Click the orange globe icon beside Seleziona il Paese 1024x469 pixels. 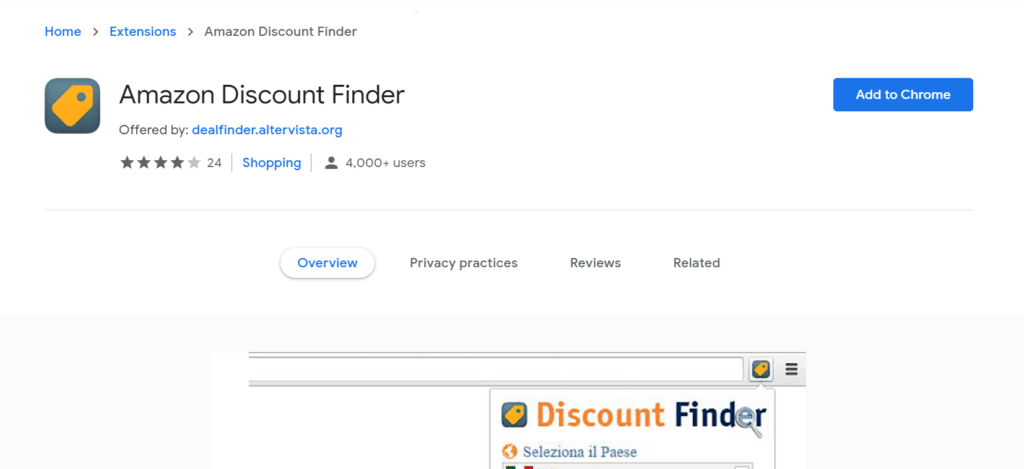(509, 451)
